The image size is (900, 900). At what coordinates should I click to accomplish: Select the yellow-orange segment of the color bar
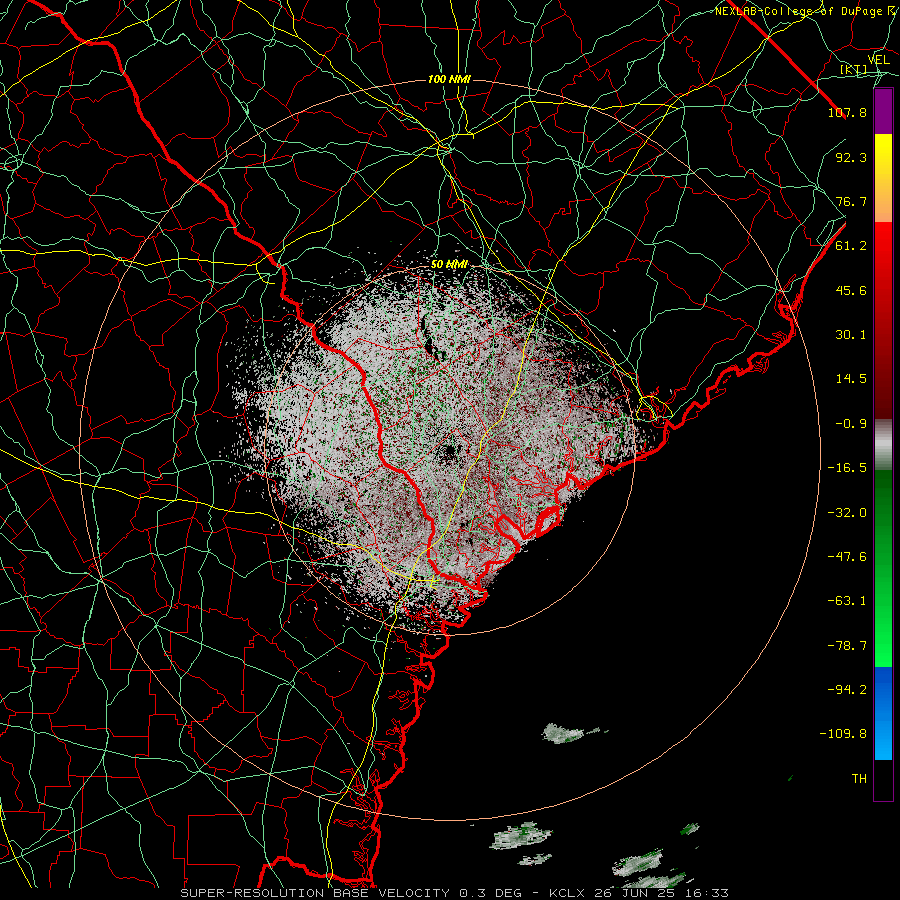(883, 178)
